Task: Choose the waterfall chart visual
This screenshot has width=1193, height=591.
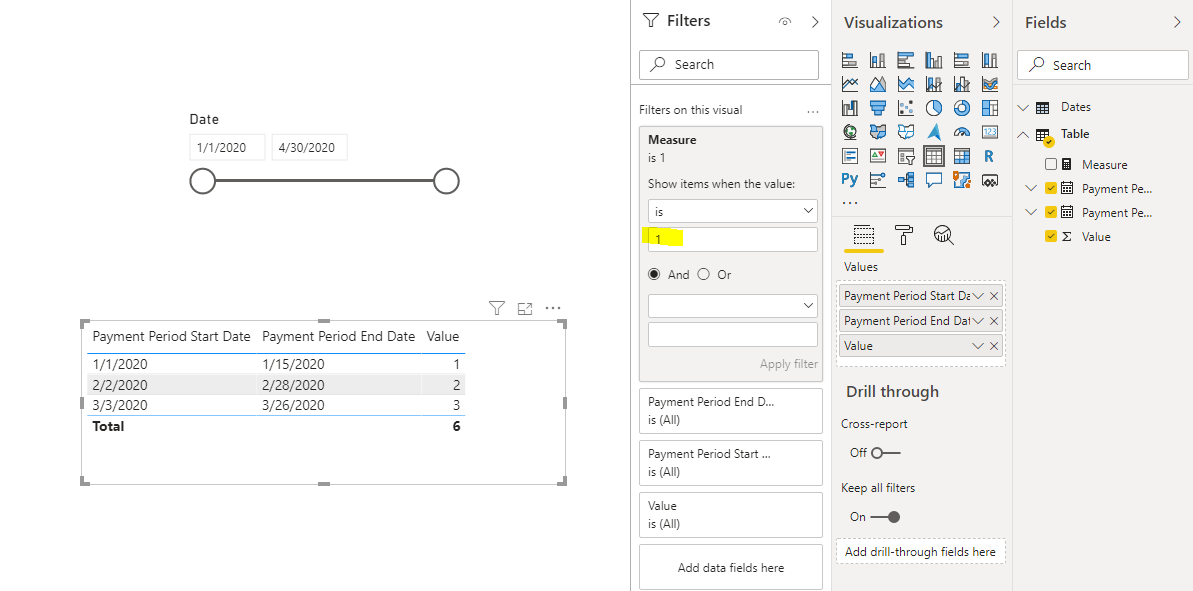Action: 850,108
